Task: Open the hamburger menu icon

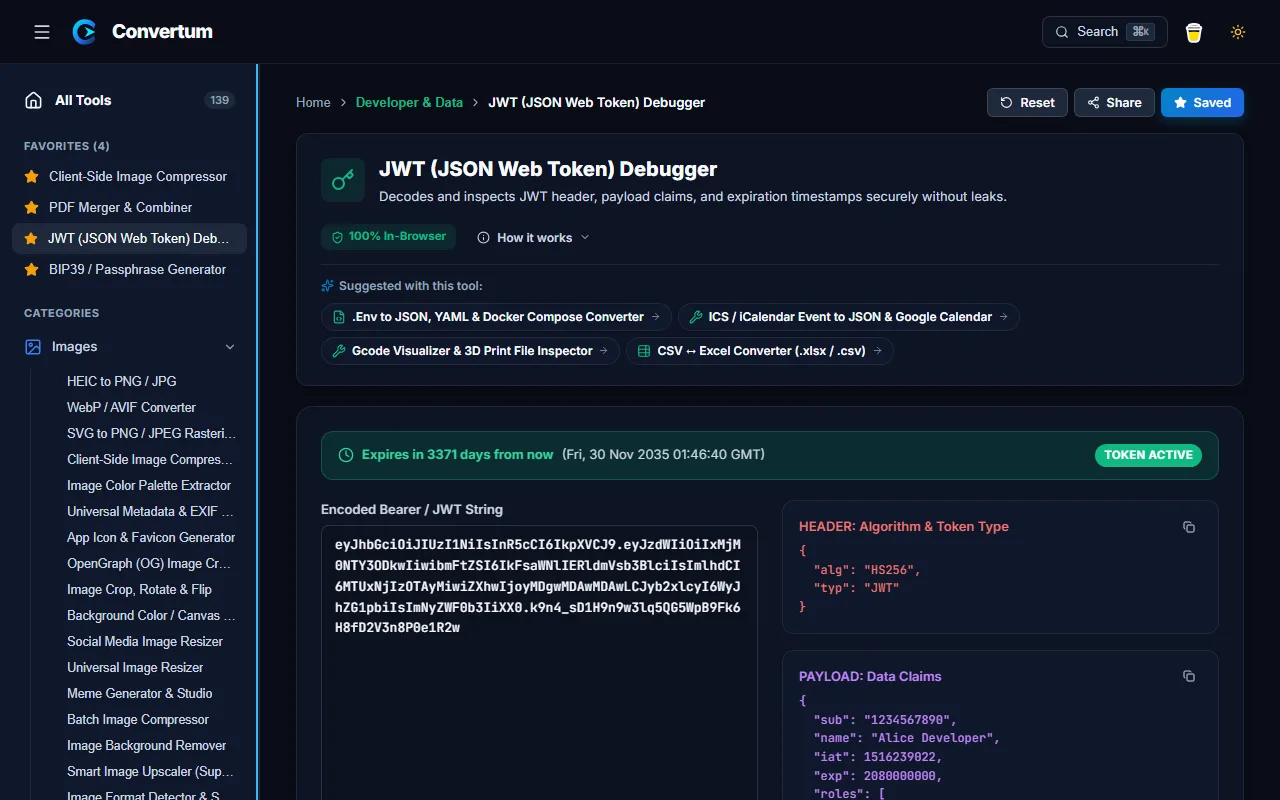Action: 42,32
